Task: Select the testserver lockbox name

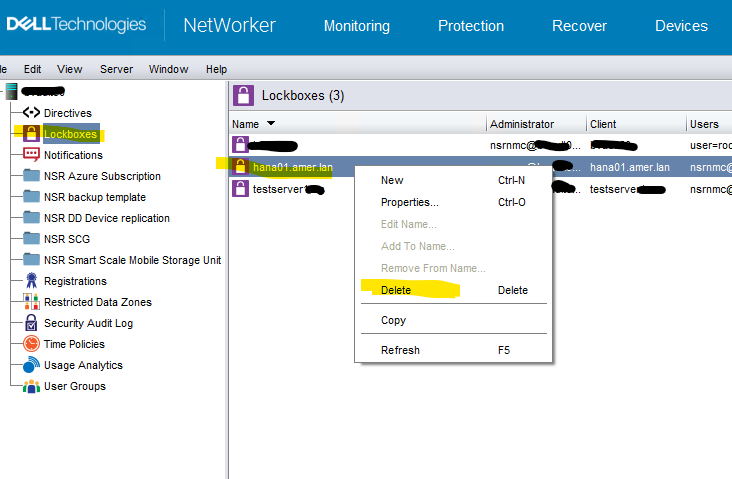Action: 288,189
